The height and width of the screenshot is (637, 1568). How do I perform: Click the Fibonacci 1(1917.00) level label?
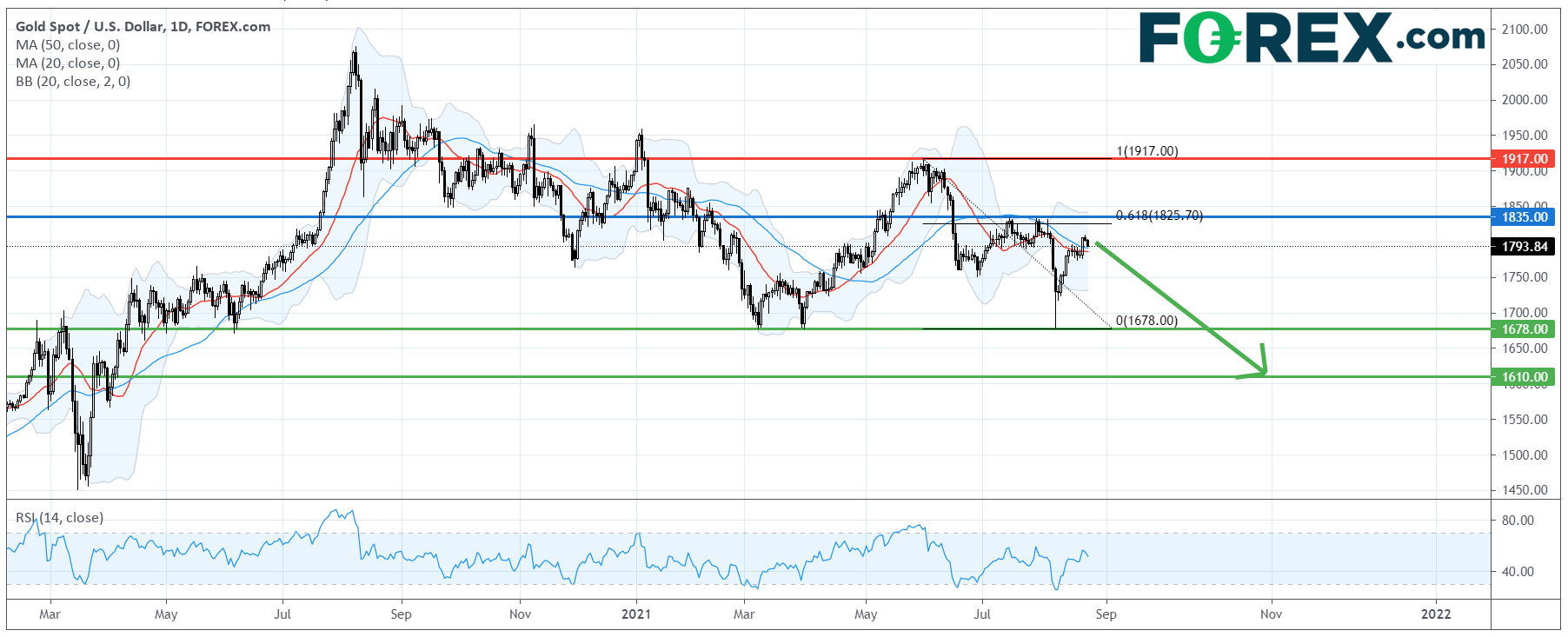[x=1147, y=151]
